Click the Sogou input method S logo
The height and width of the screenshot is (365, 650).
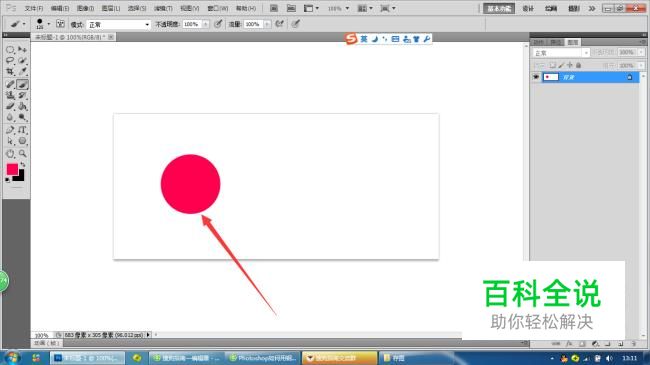tap(351, 39)
